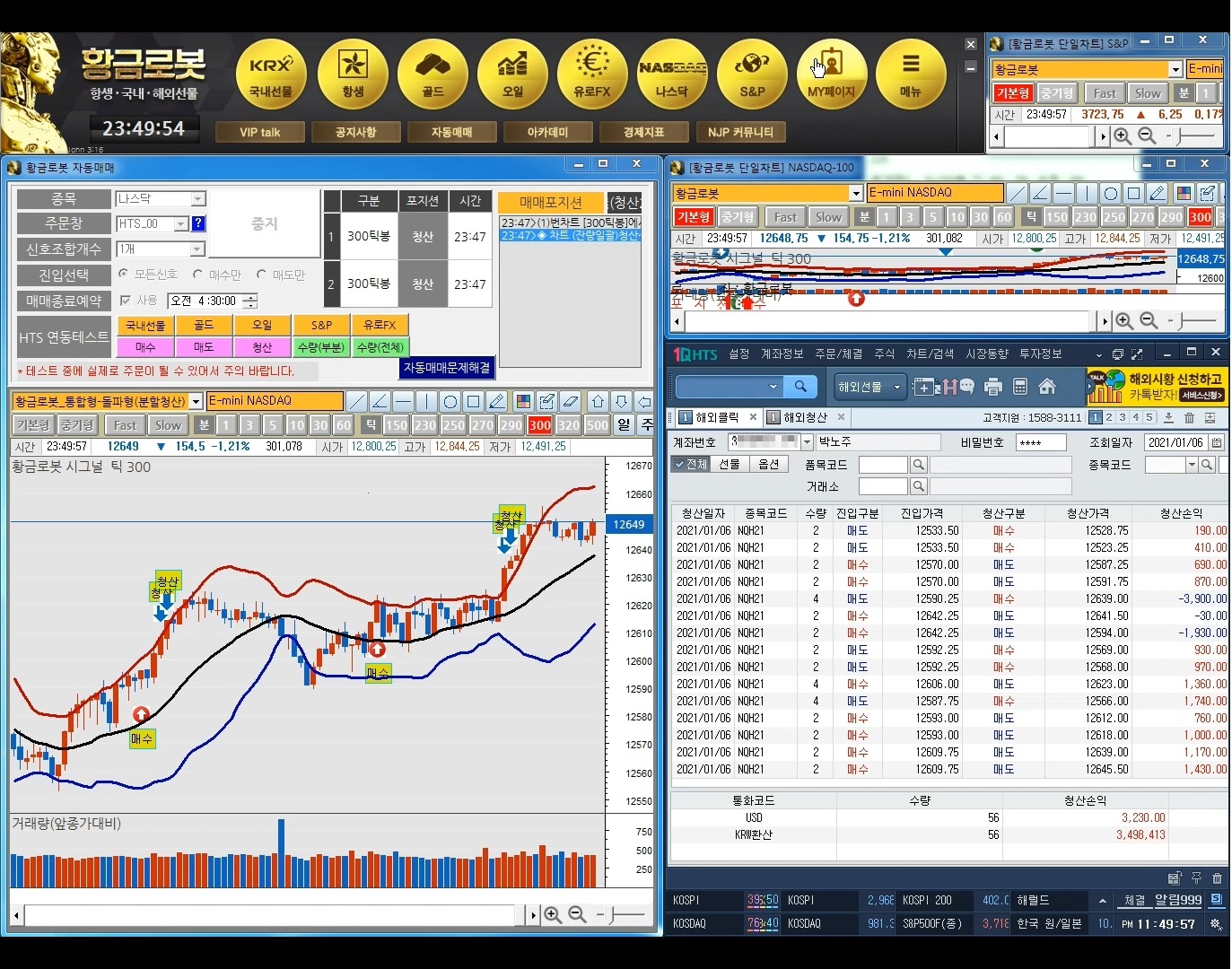Toggle 중기형 mode in main chart
Screen dimensions: 1232x969
click(78, 424)
